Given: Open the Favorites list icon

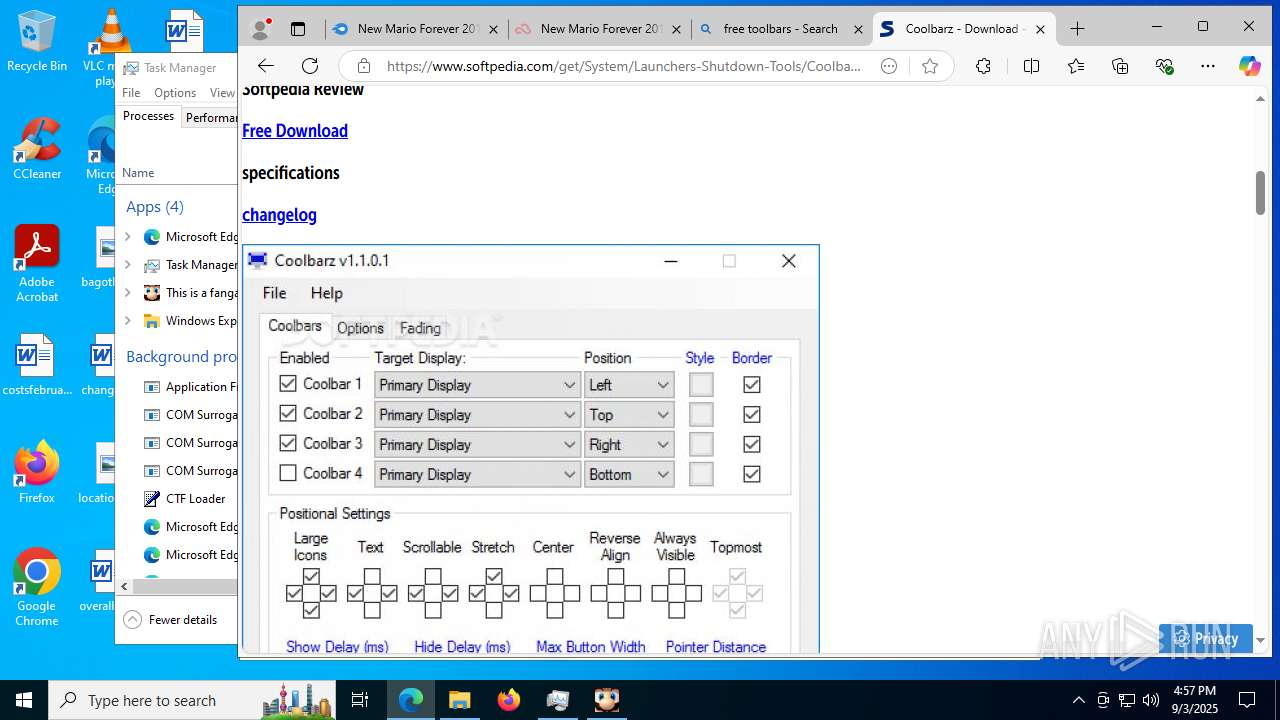Looking at the screenshot, I should 1076,66.
